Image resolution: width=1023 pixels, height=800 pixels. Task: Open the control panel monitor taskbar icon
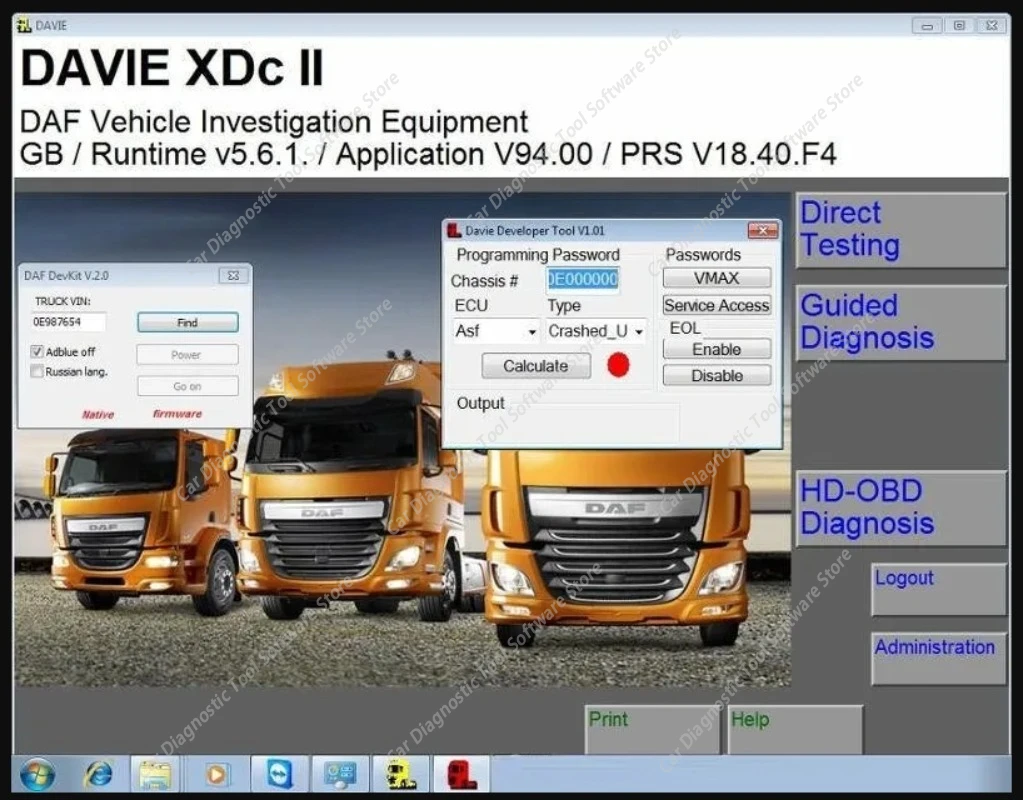pyautogui.click(x=340, y=775)
